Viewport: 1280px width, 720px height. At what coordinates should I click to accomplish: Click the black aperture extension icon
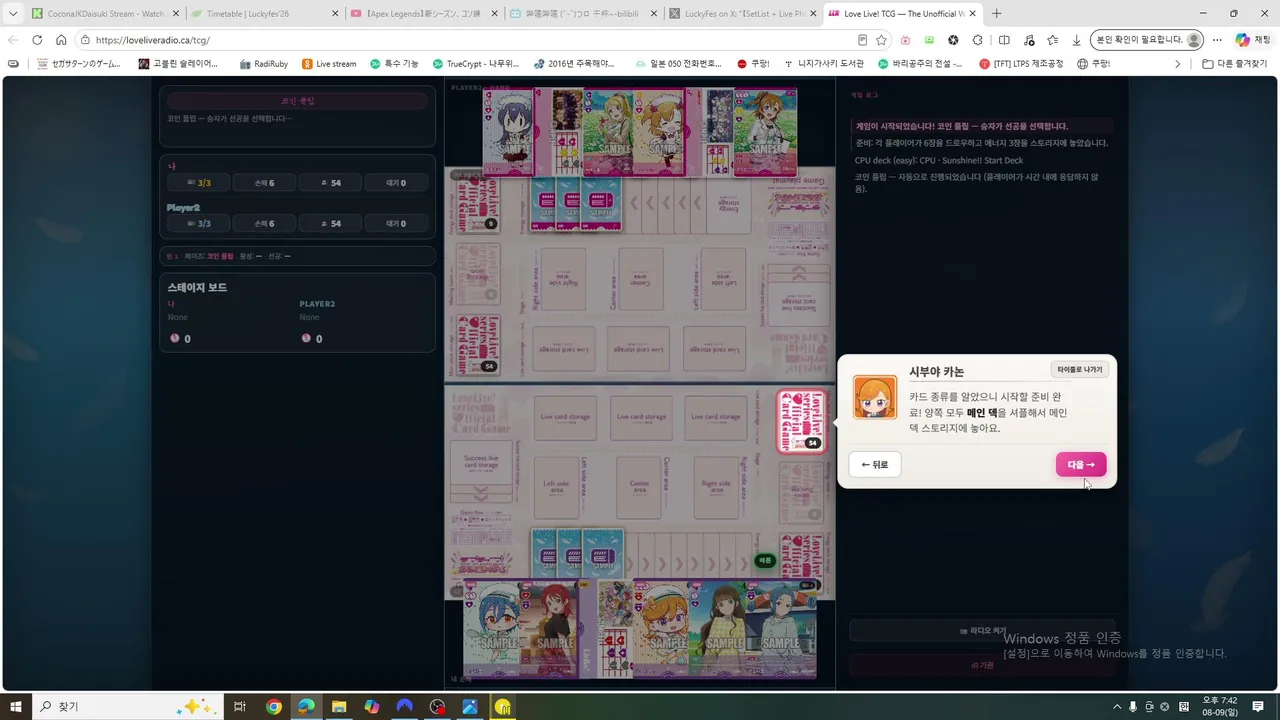click(953, 40)
